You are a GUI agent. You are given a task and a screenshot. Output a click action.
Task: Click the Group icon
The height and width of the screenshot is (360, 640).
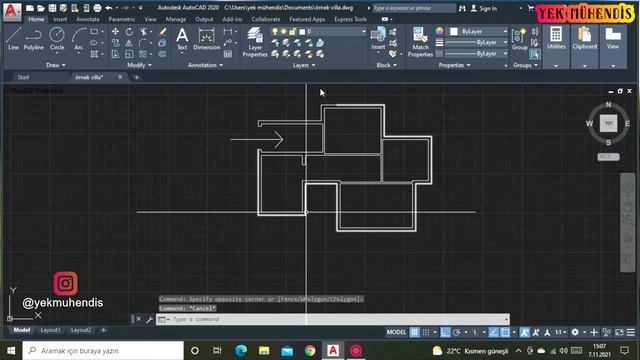pos(519,40)
